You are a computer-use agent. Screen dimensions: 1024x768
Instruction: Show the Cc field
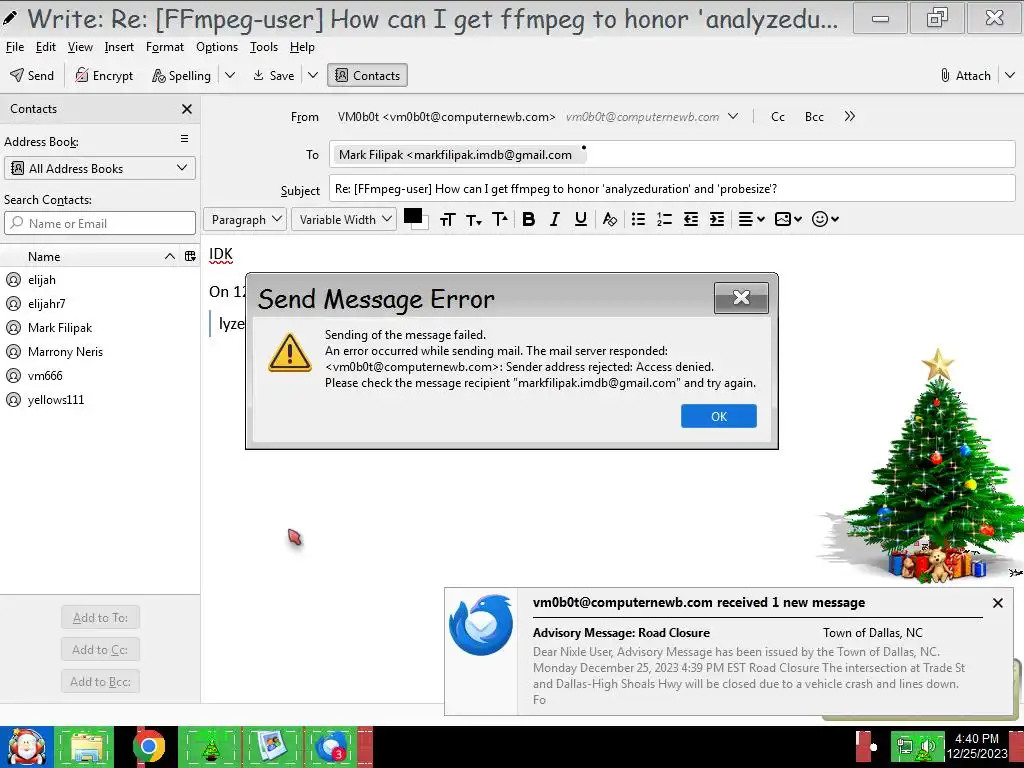pyautogui.click(x=778, y=117)
